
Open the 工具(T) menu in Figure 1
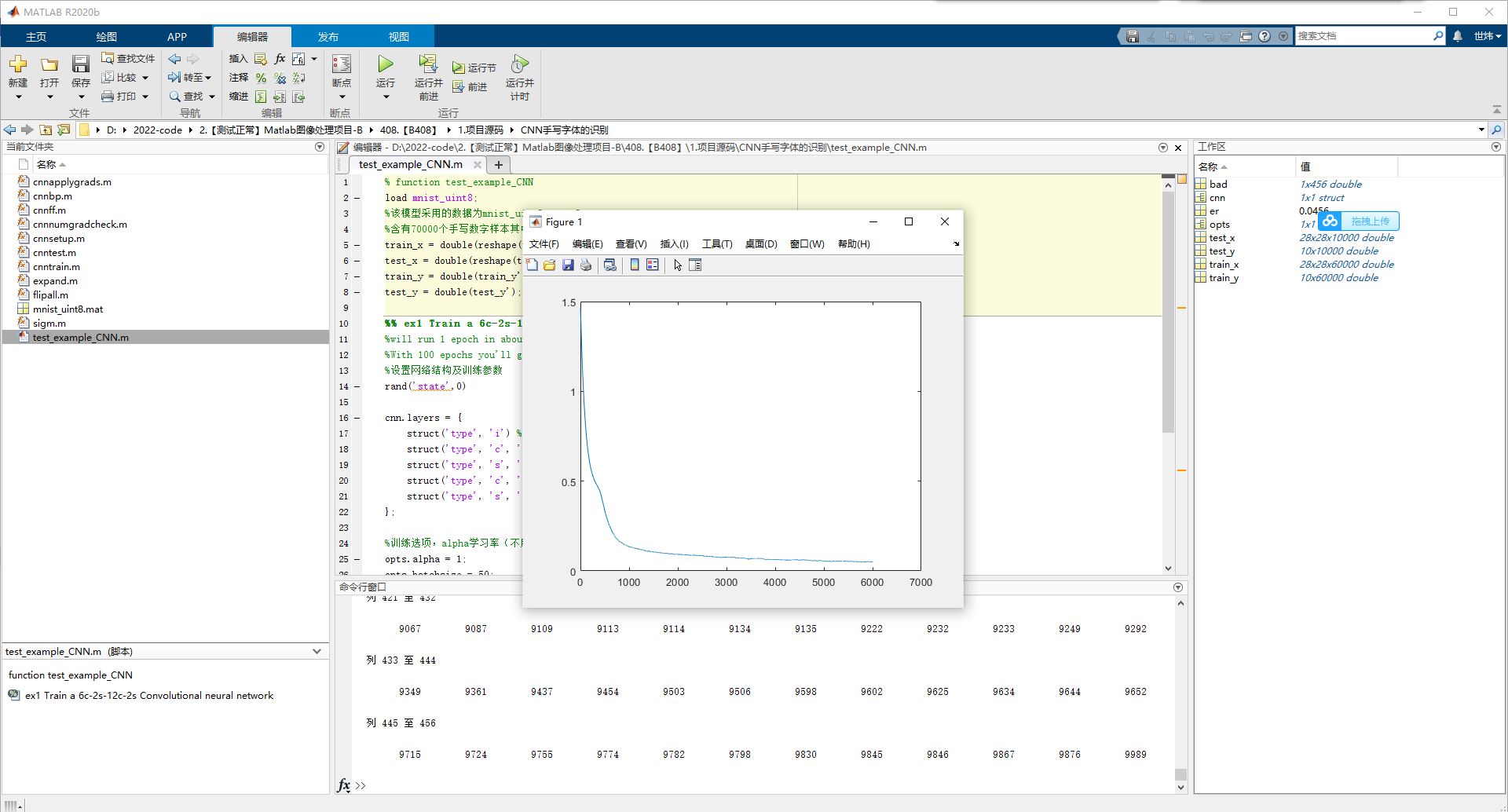(x=716, y=244)
